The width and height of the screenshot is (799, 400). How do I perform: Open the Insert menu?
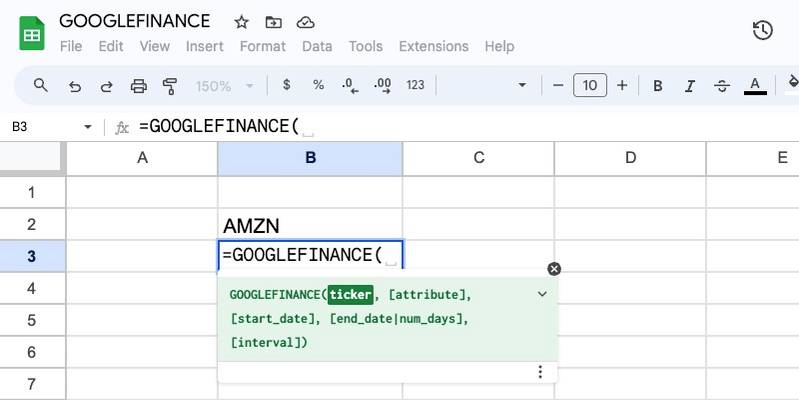pyautogui.click(x=204, y=46)
